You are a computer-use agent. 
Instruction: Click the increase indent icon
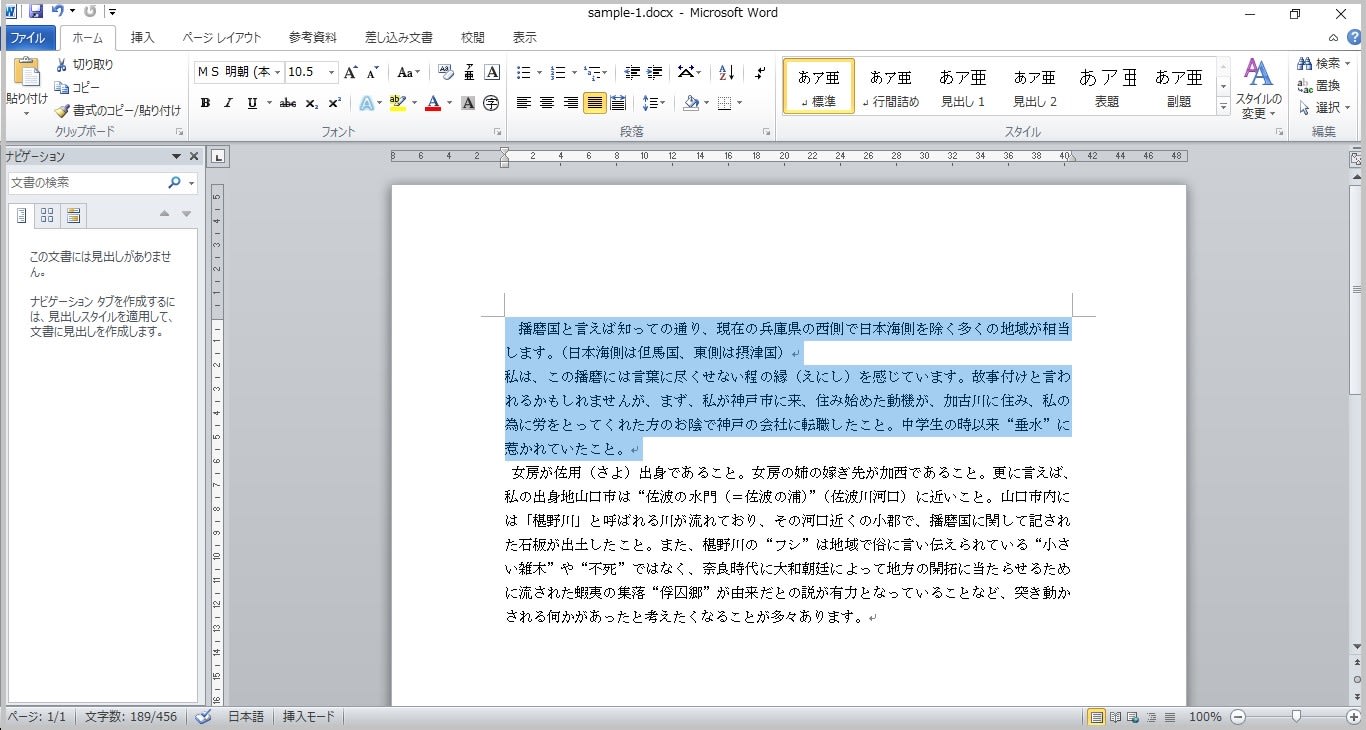coord(655,72)
